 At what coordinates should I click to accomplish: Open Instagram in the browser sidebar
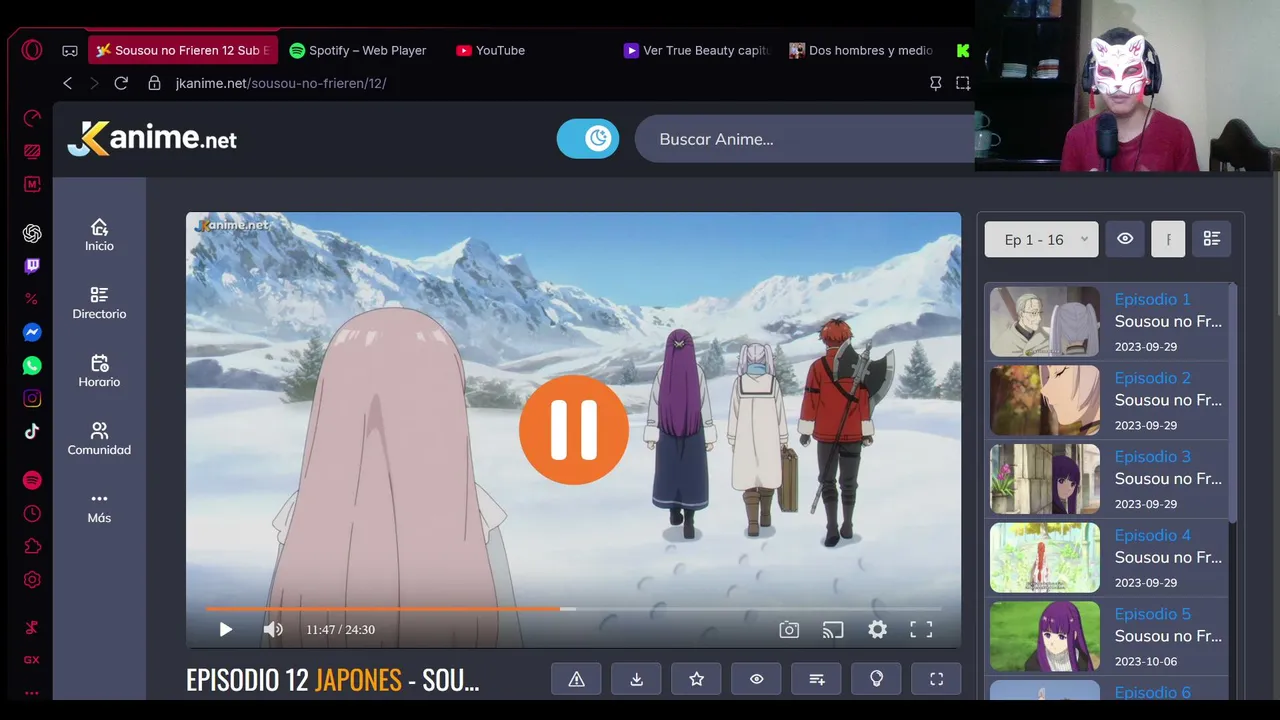(x=32, y=398)
